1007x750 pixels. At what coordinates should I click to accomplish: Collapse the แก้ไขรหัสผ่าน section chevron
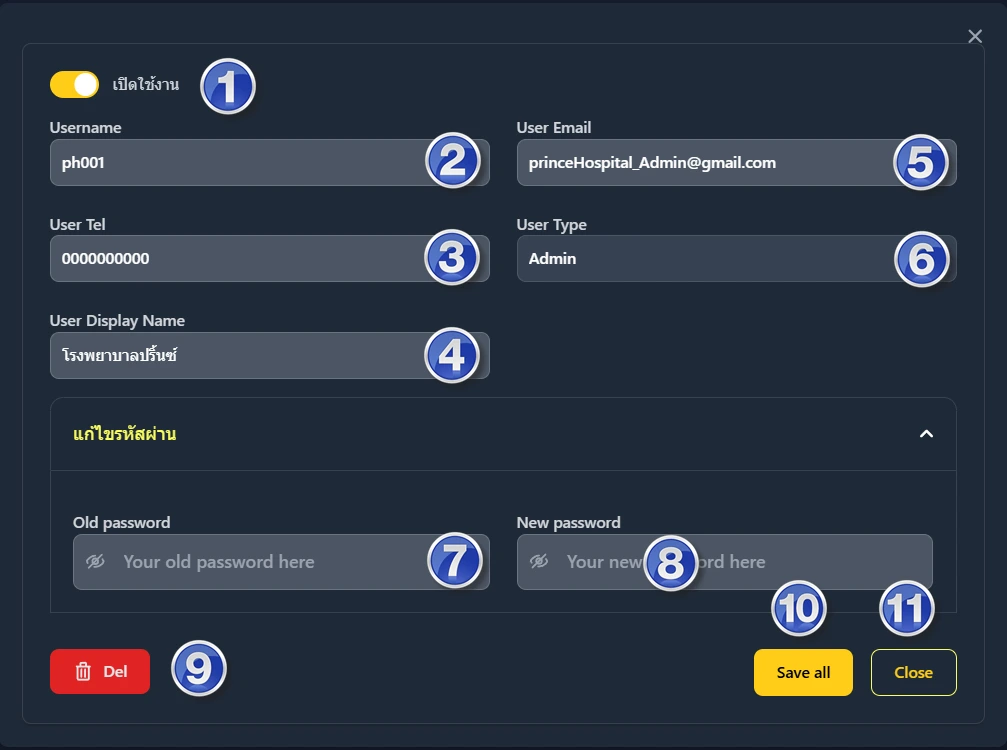pos(926,434)
